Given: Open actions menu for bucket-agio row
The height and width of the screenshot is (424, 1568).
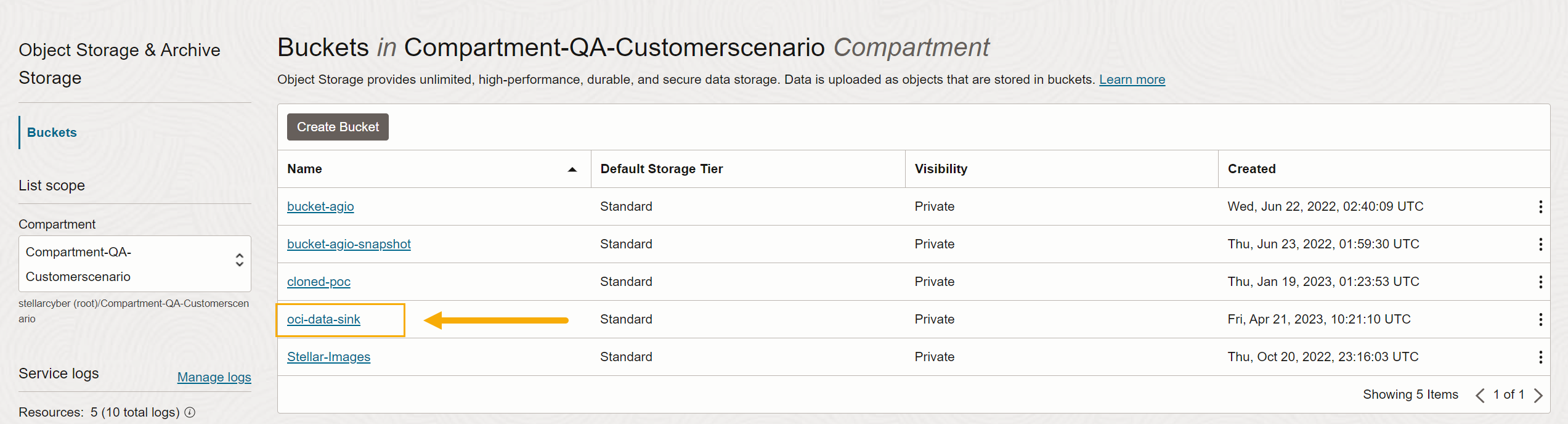Looking at the screenshot, I should tap(1540, 207).
